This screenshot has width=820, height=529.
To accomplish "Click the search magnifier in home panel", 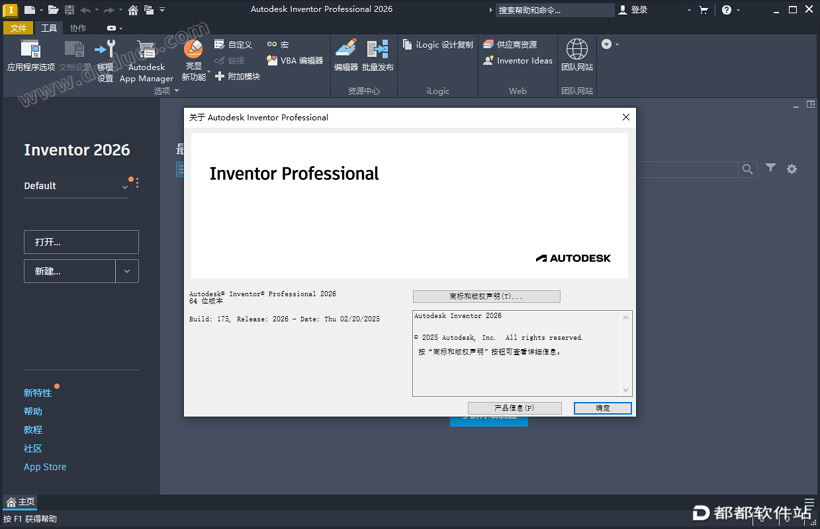I will point(747,169).
